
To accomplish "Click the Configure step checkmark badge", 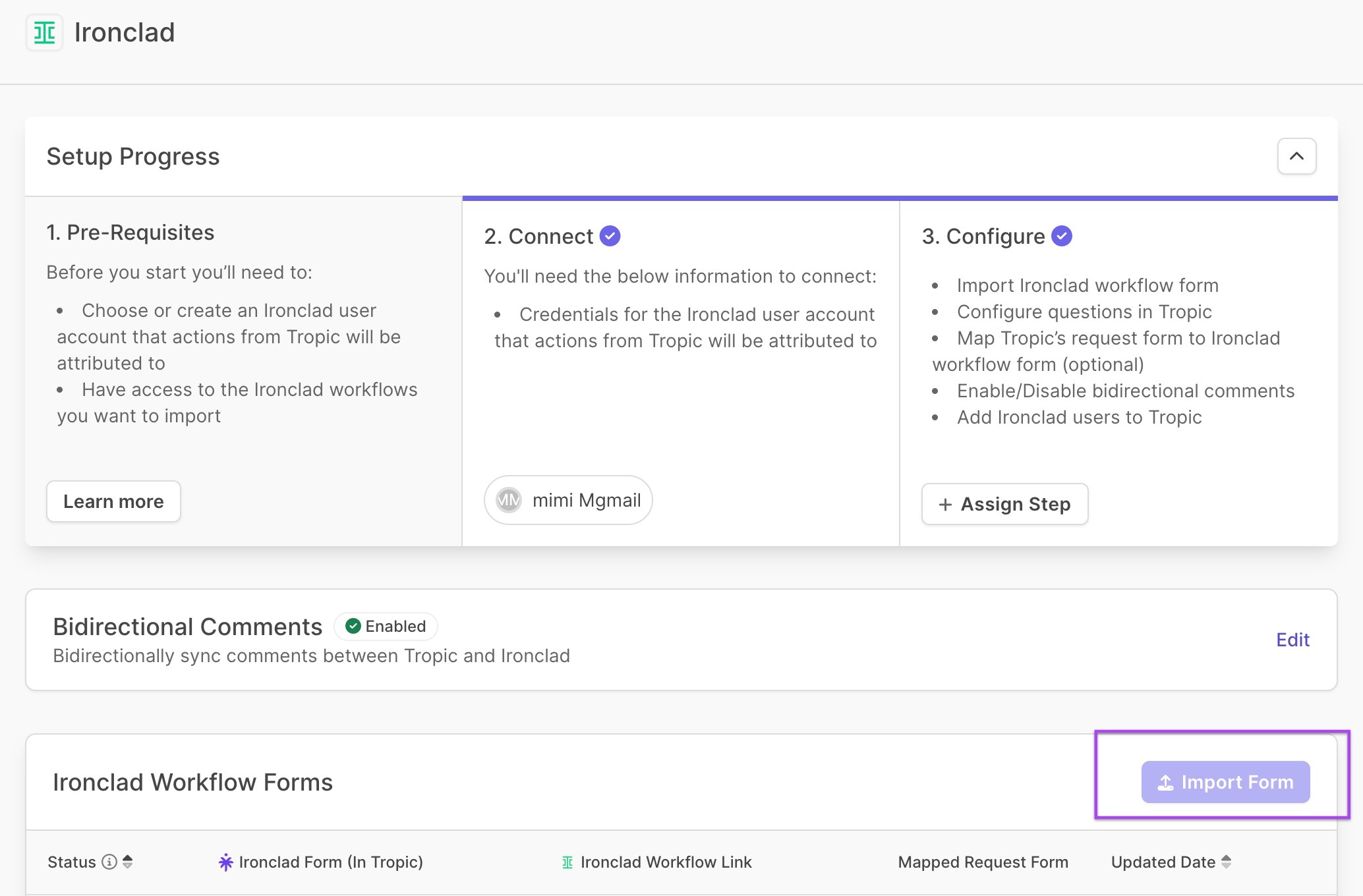I will pos(1061,236).
